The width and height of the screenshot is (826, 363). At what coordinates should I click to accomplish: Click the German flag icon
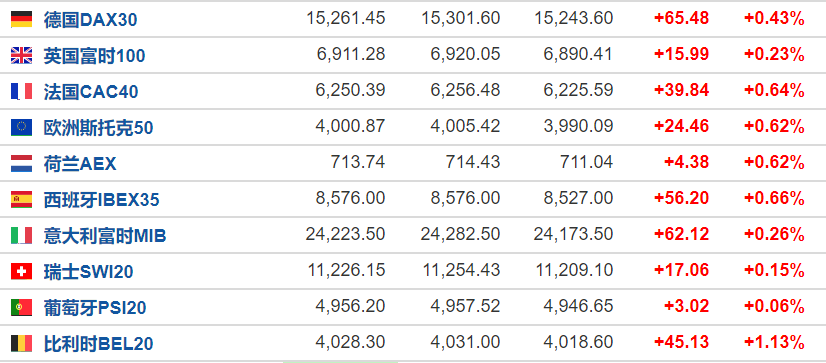pos(22,19)
